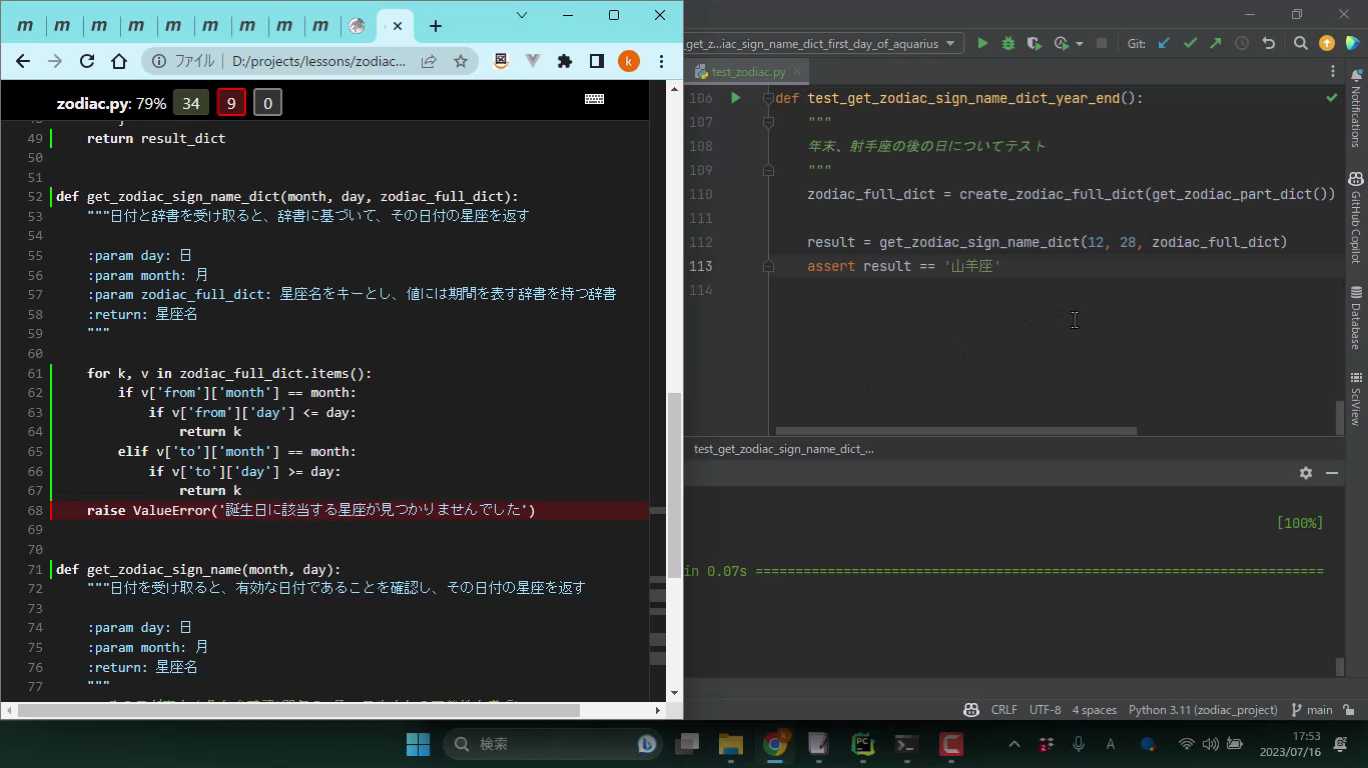The image size is (1368, 768).
Task: Run the current test configuration
Action: click(982, 44)
